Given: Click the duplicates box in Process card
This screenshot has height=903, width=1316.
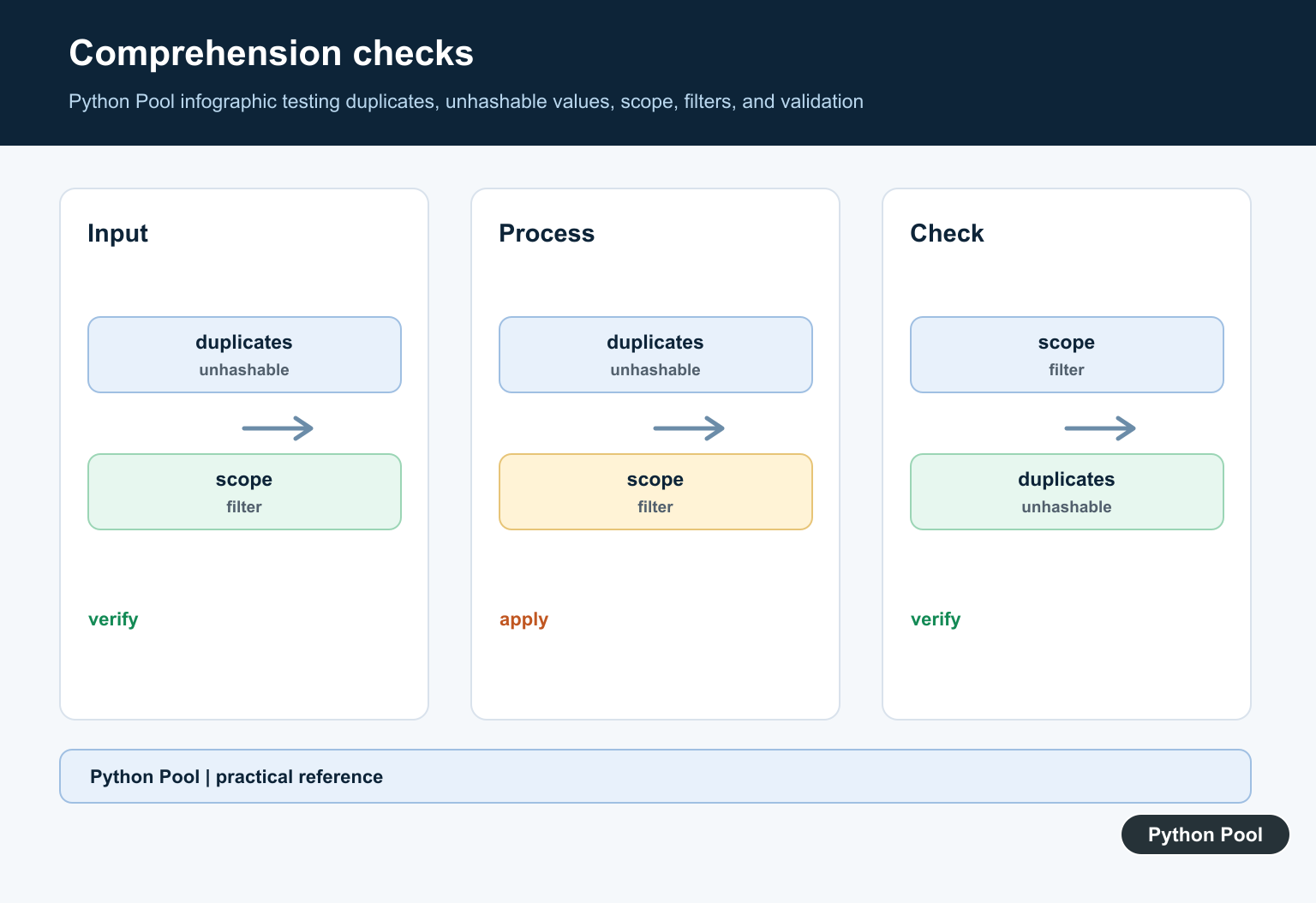Looking at the screenshot, I should (655, 355).
